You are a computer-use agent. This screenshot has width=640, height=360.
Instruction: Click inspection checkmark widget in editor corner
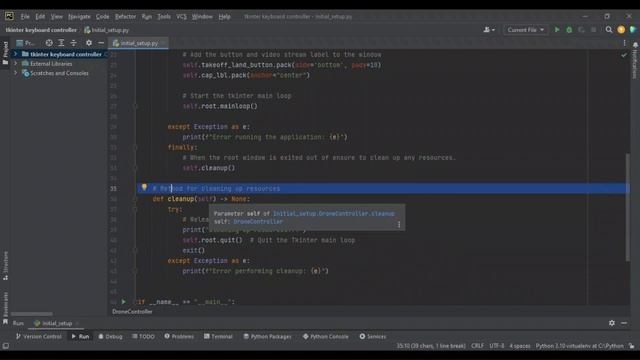click(624, 55)
